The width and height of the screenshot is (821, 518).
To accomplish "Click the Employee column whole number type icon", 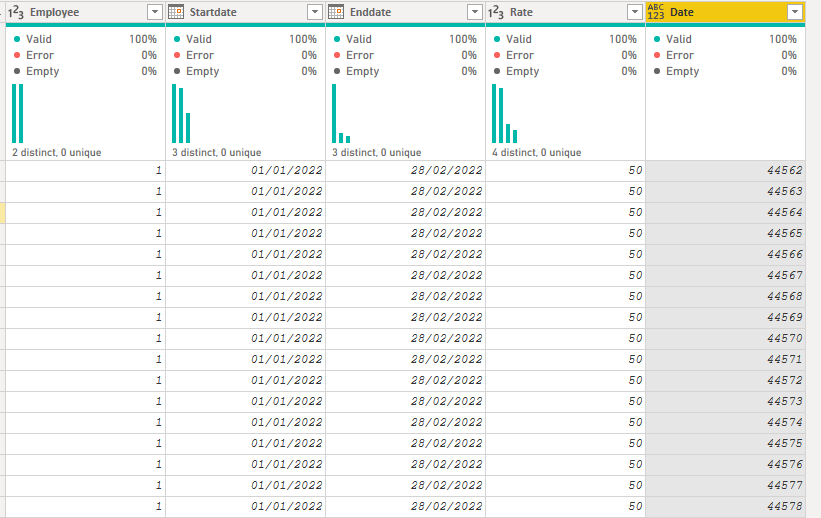I will (16, 12).
